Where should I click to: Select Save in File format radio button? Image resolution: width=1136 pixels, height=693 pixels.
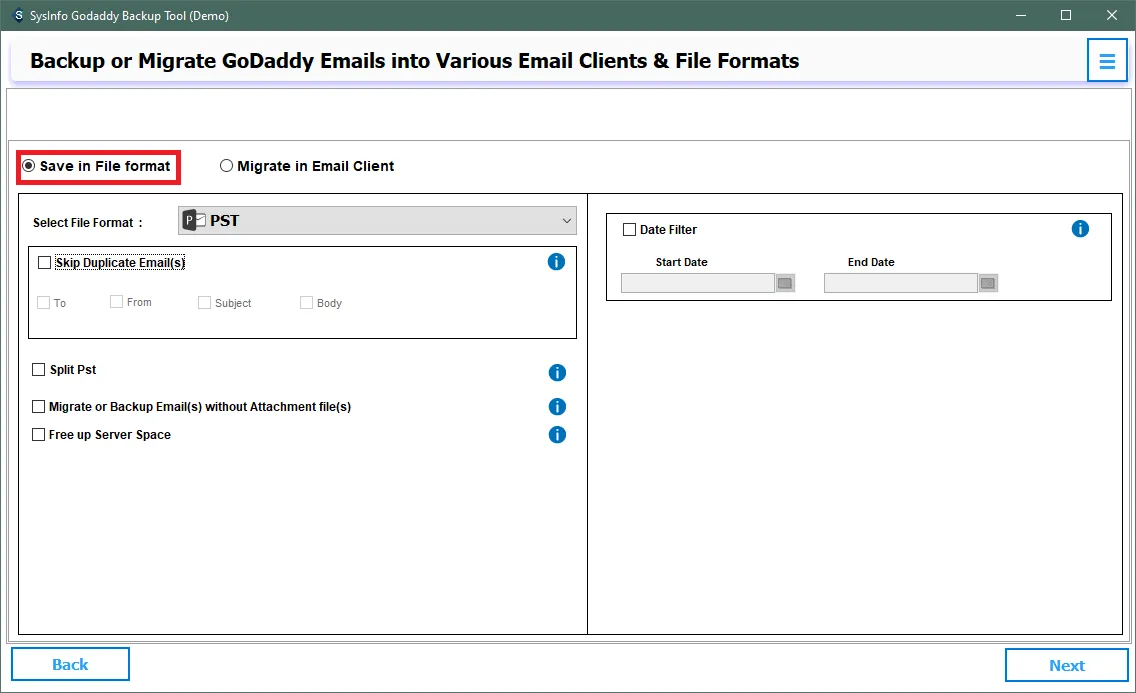(x=29, y=166)
